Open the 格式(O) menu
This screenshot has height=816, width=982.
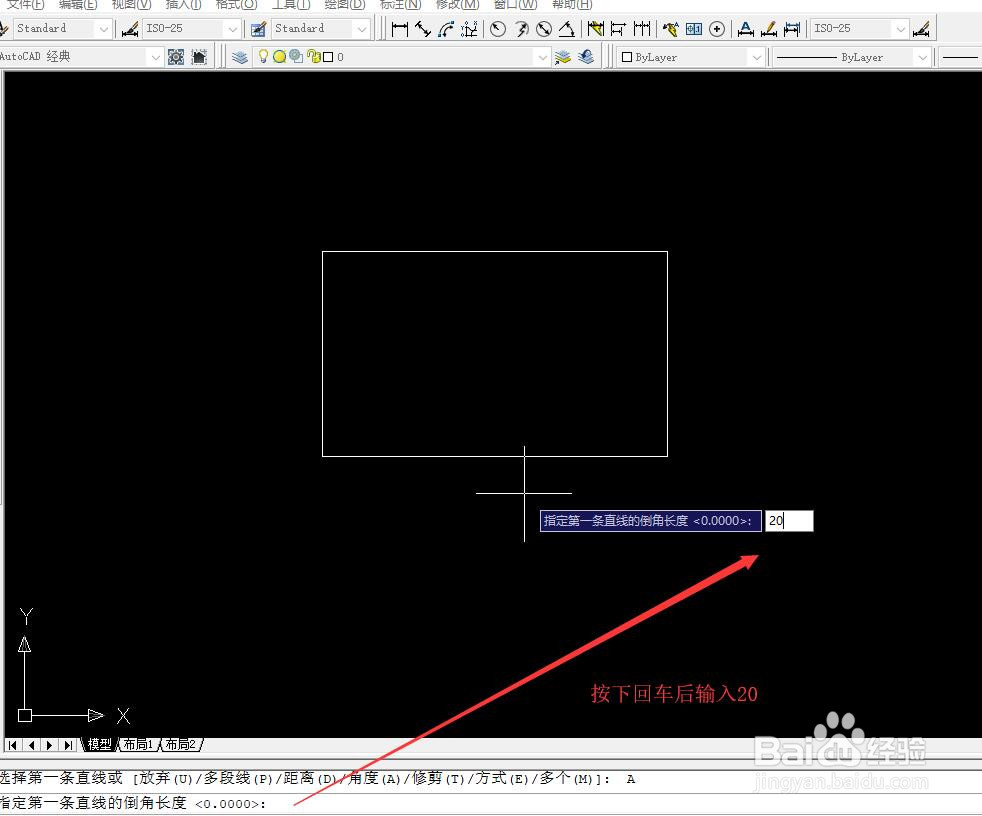tap(236, 4)
